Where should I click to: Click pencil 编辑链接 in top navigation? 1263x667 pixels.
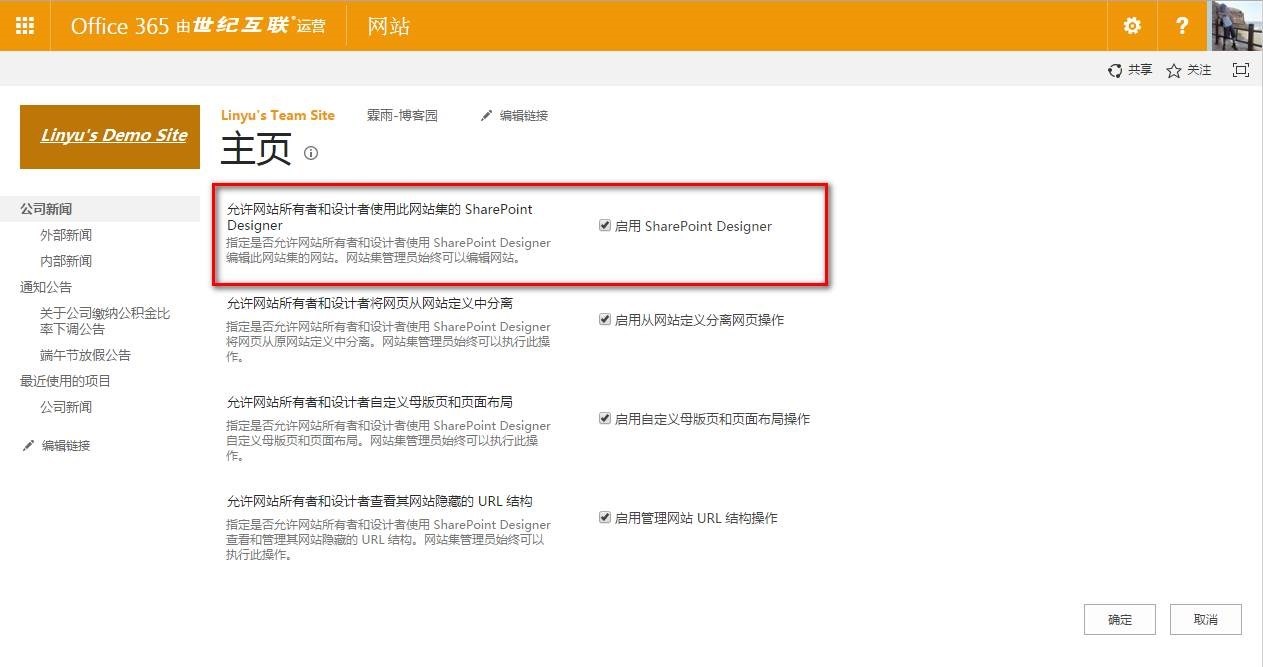pos(514,116)
